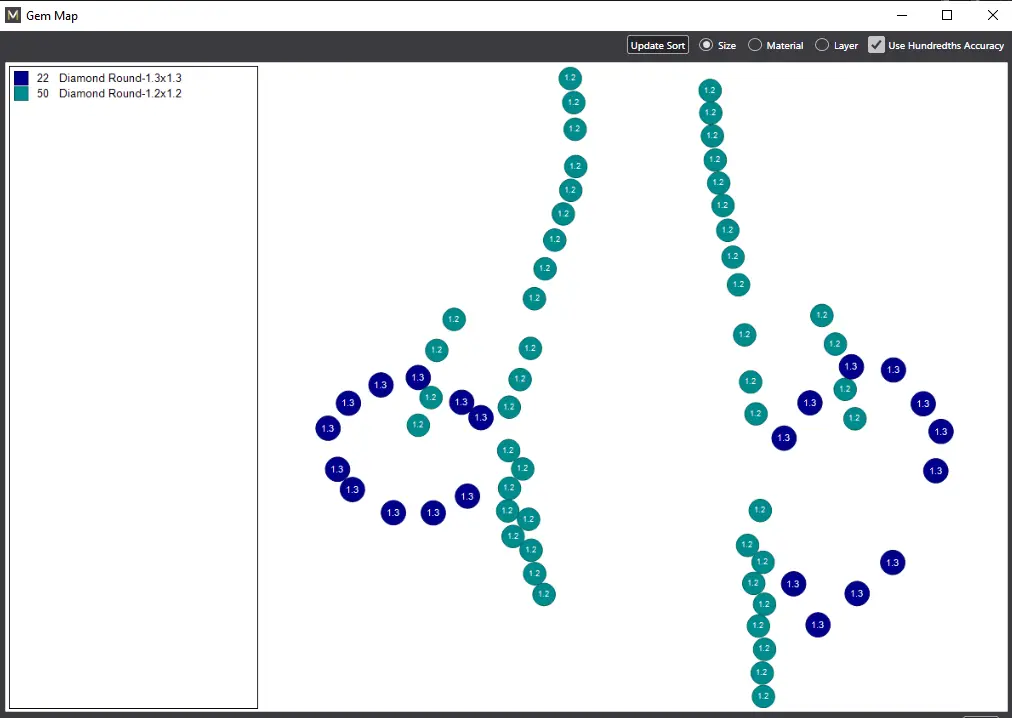Click topmost 1.2 gem of left strand
Image resolution: width=1012 pixels, height=718 pixels.
point(570,78)
